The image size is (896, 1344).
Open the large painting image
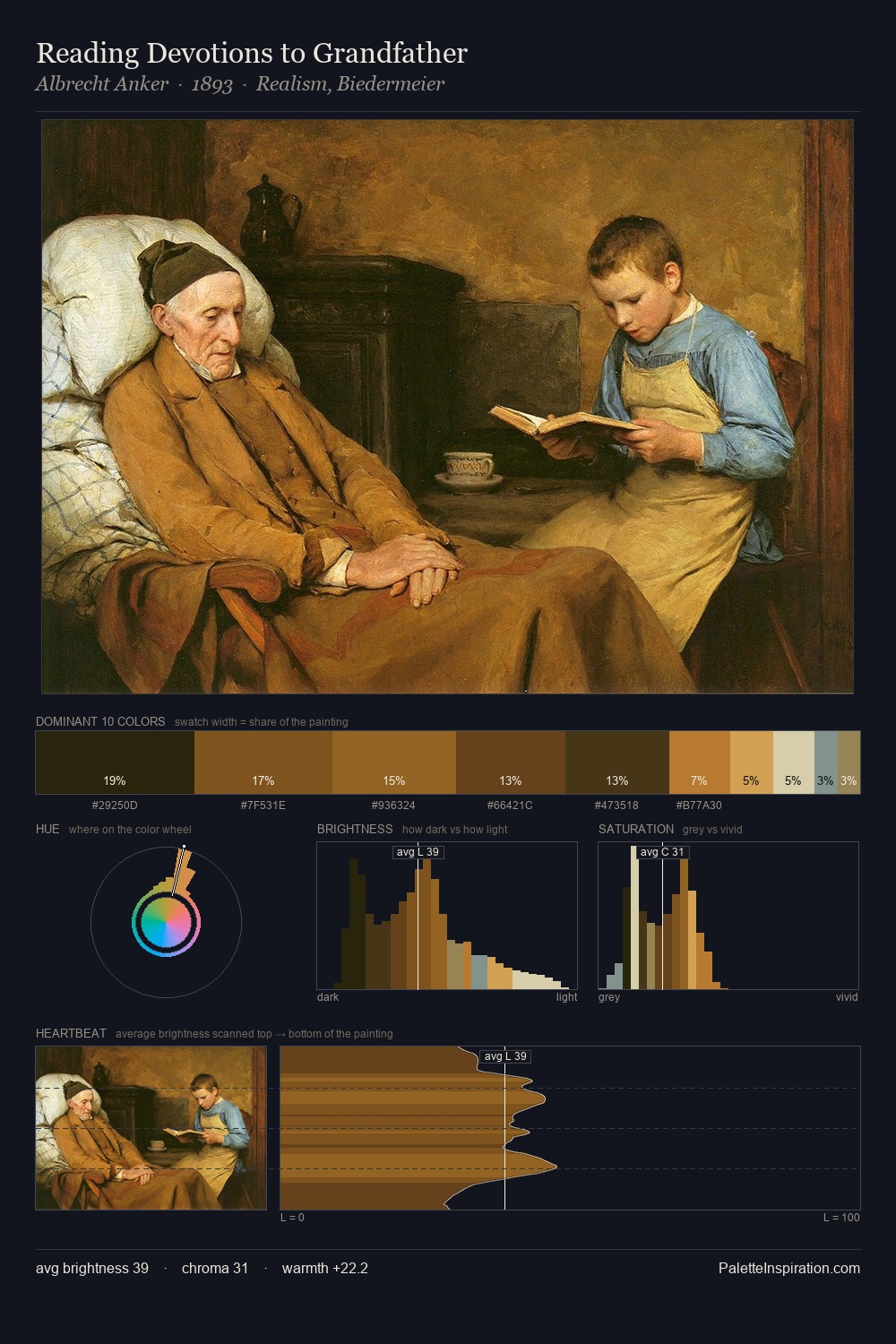tap(447, 407)
